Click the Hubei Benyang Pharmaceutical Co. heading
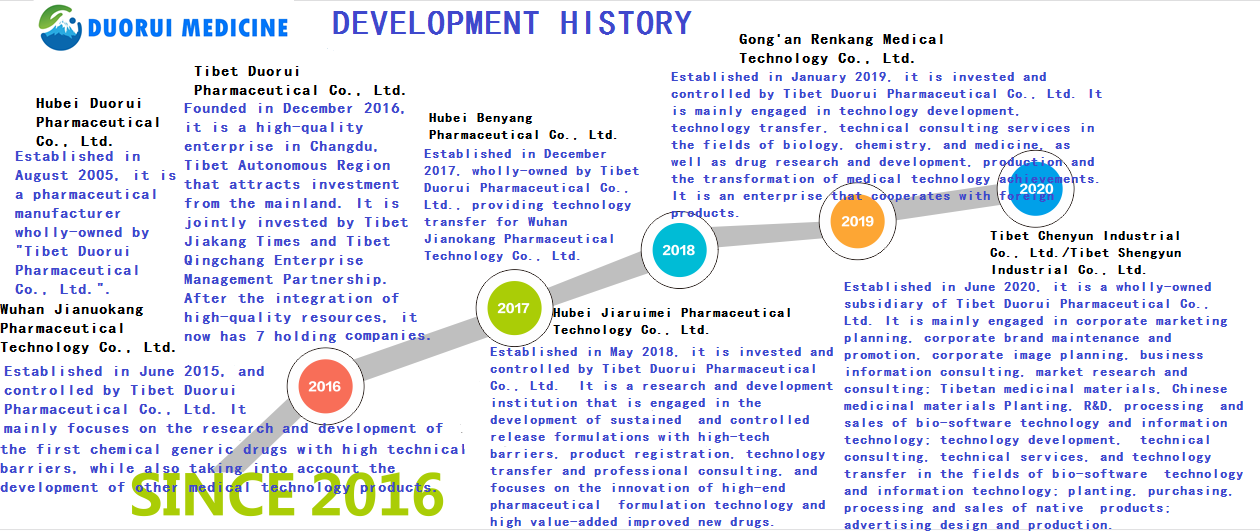Image resolution: width=1260 pixels, height=531 pixels. coord(522,126)
